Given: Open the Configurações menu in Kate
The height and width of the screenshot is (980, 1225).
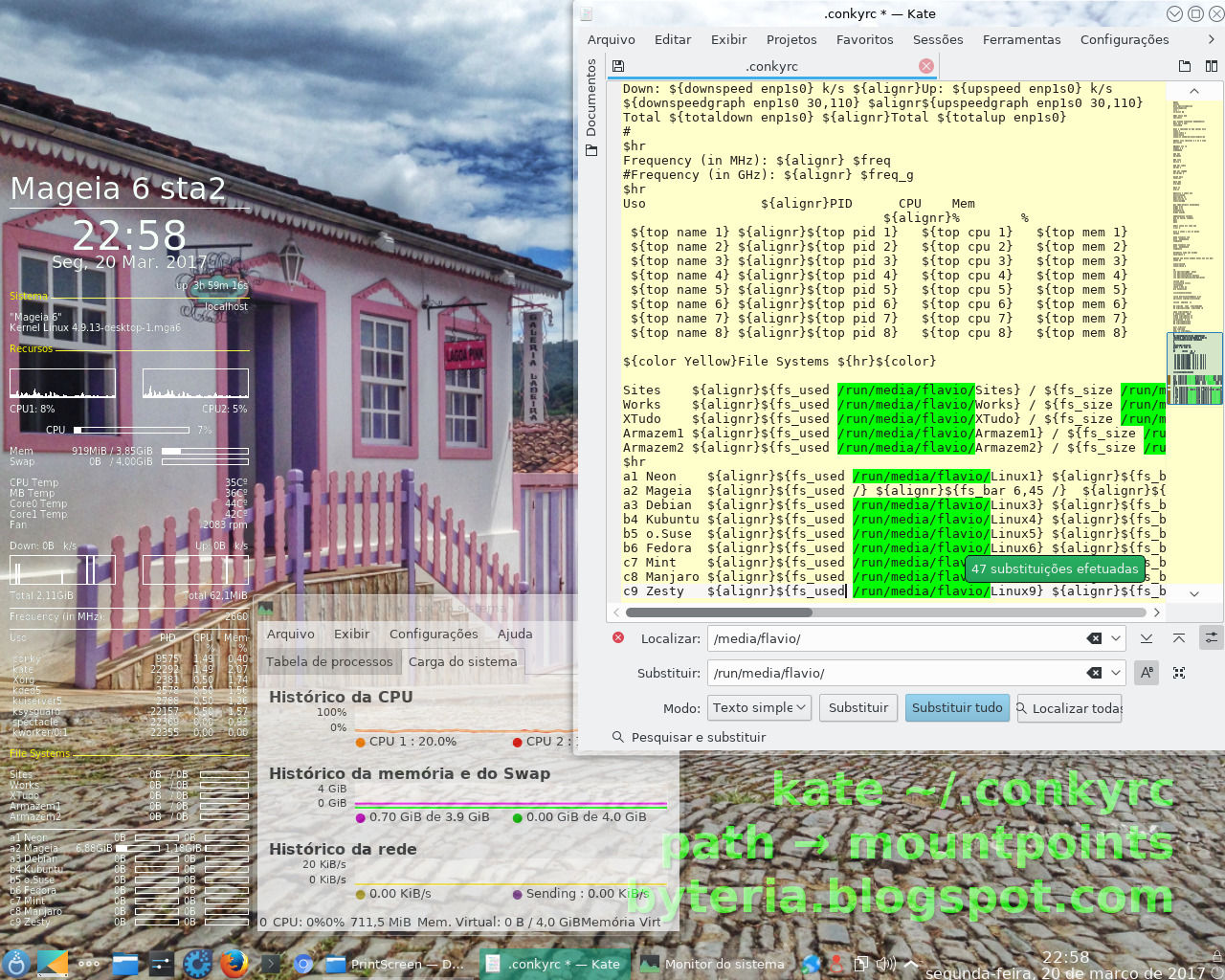Looking at the screenshot, I should 1125,39.
